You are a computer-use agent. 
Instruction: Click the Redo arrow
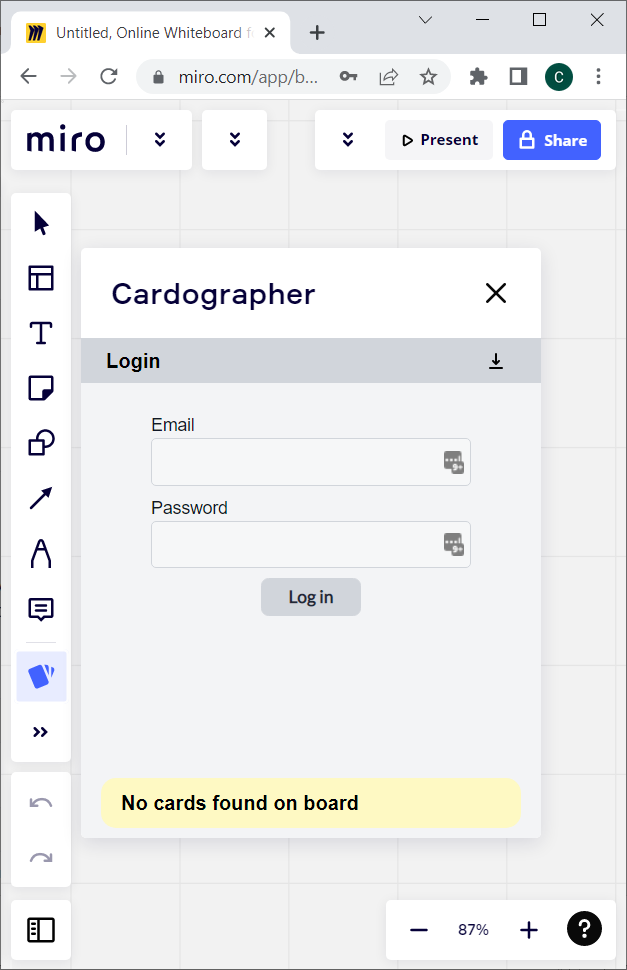point(41,857)
